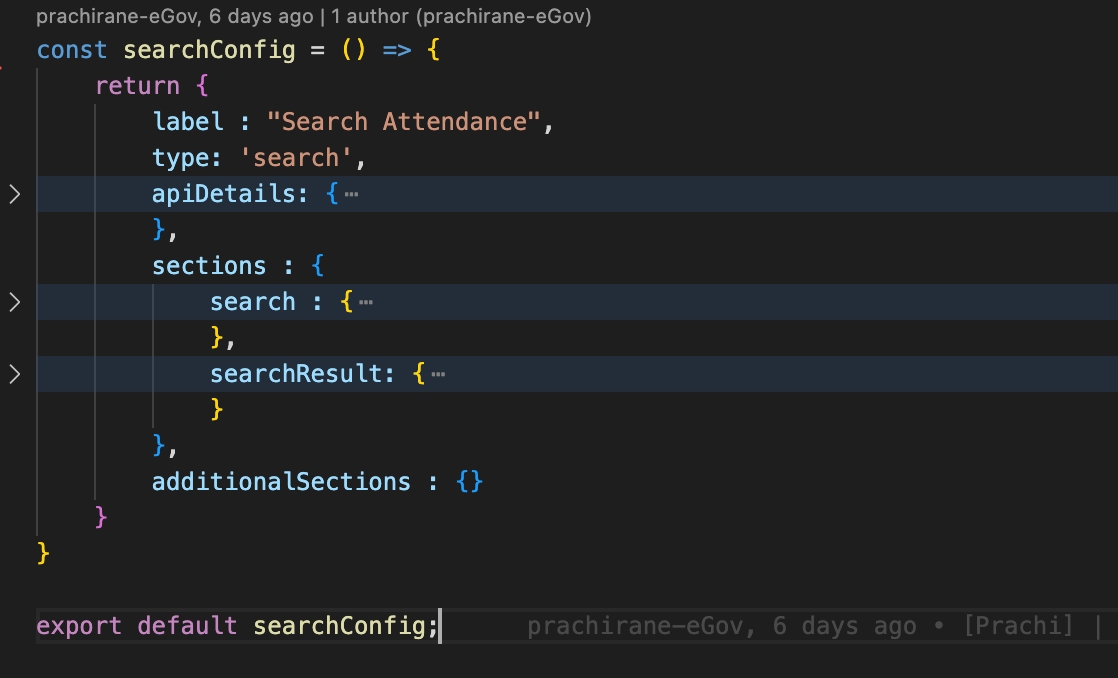
Task: Click searchConfig in the const declaration
Action: coord(209,50)
